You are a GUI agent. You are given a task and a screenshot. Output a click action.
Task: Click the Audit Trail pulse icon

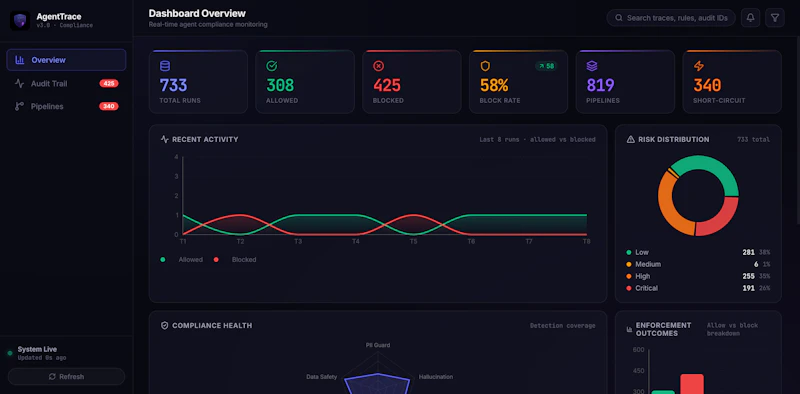point(19,83)
